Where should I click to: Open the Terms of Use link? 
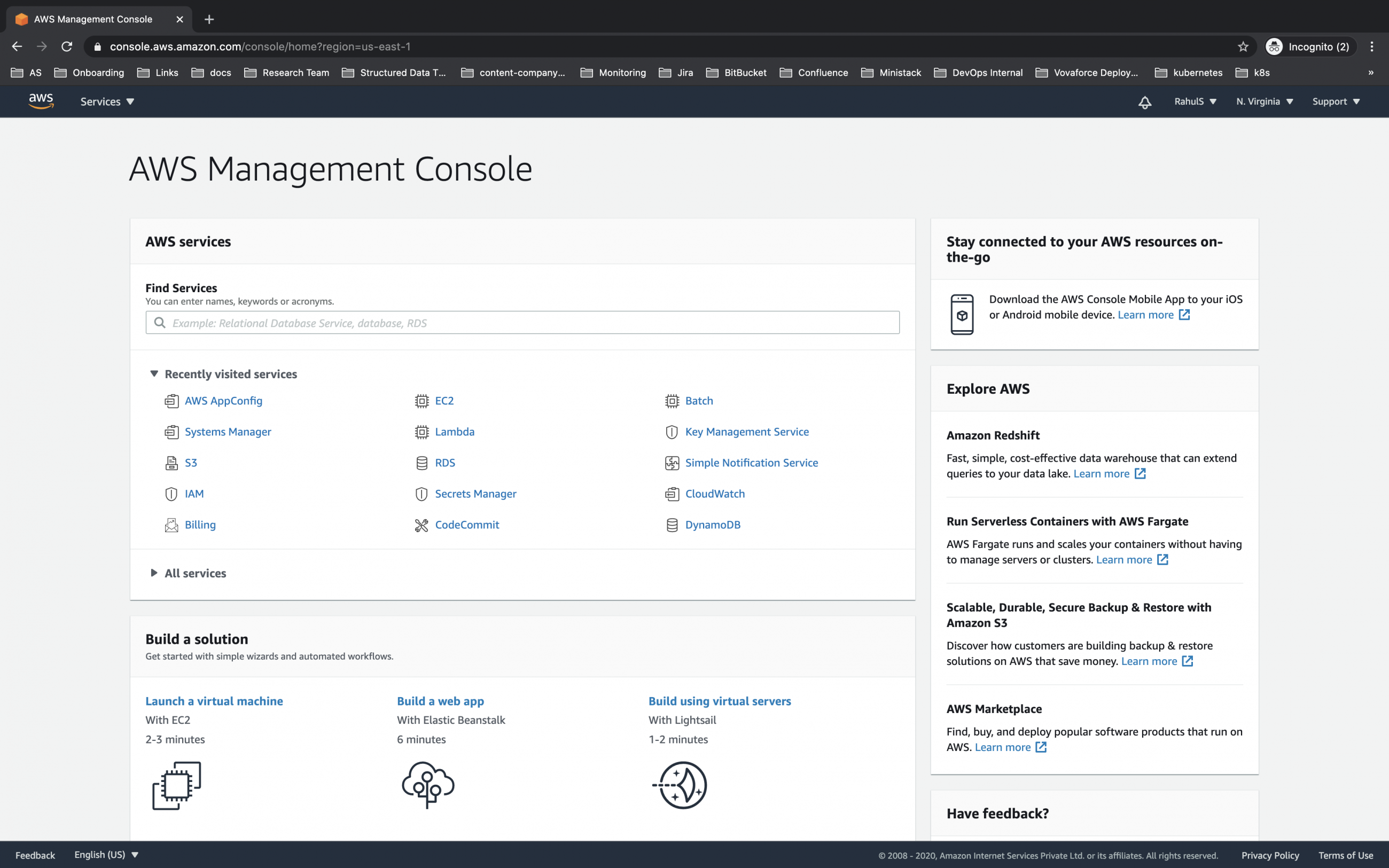pyautogui.click(x=1345, y=855)
